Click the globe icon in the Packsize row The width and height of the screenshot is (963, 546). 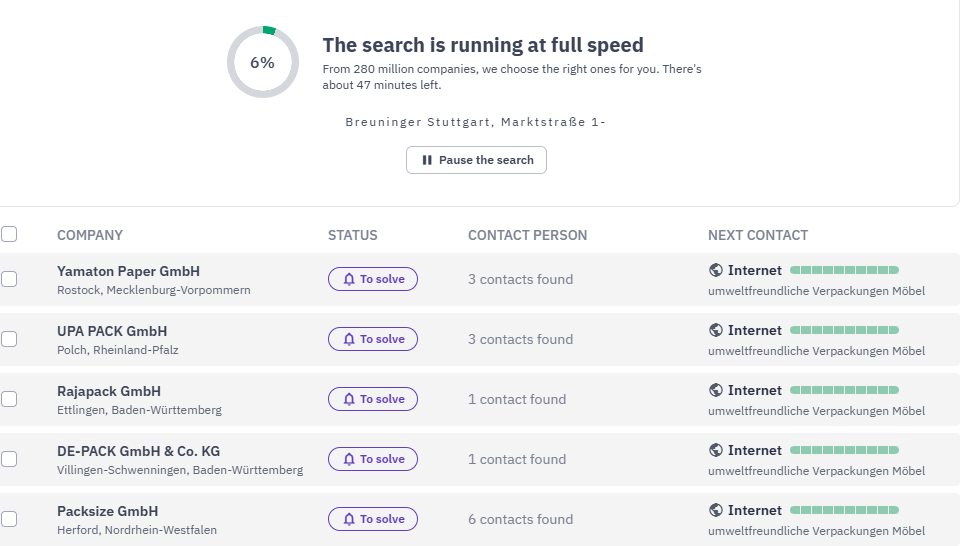click(715, 510)
